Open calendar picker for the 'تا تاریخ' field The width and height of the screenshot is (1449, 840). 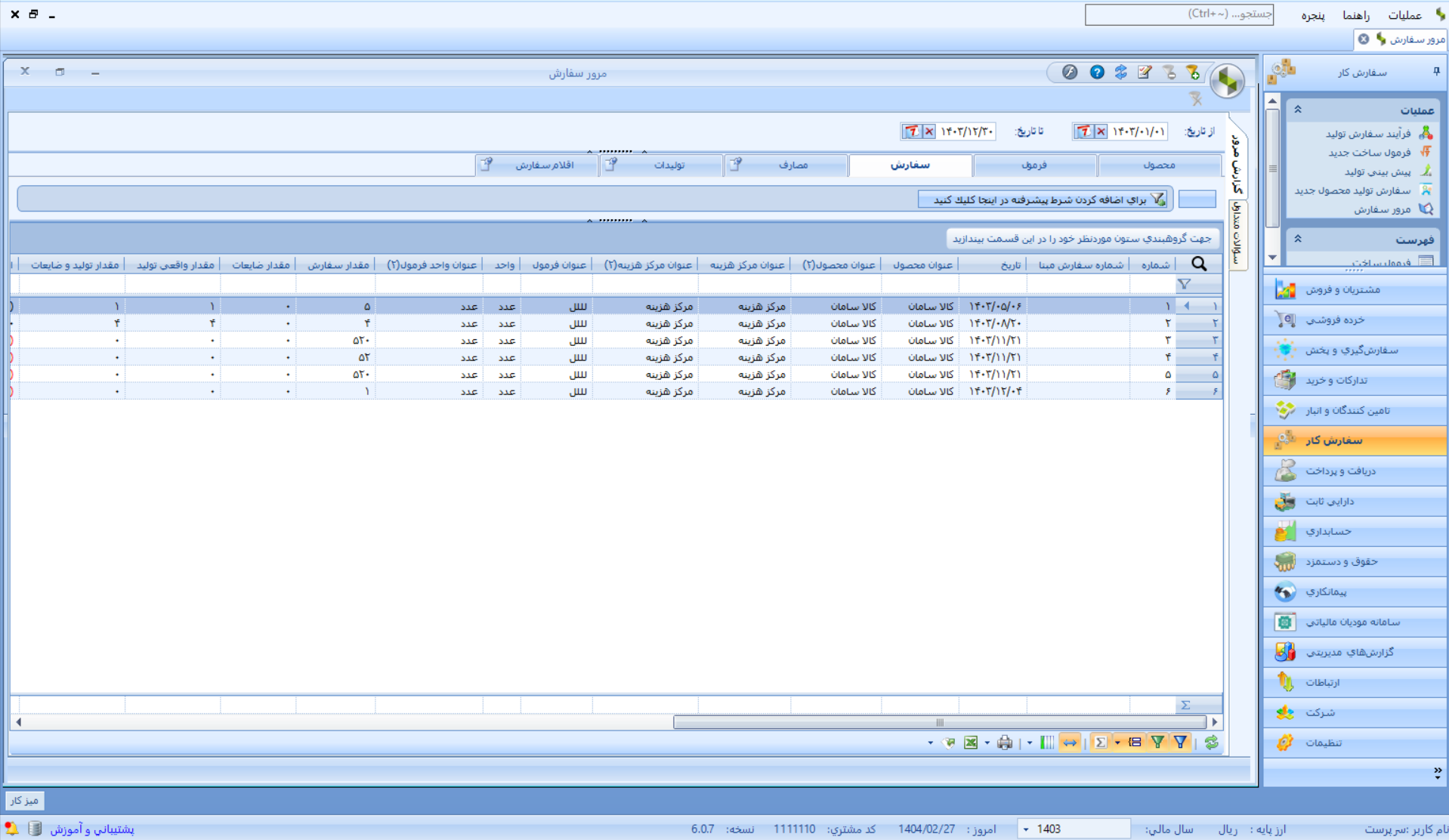point(913,131)
